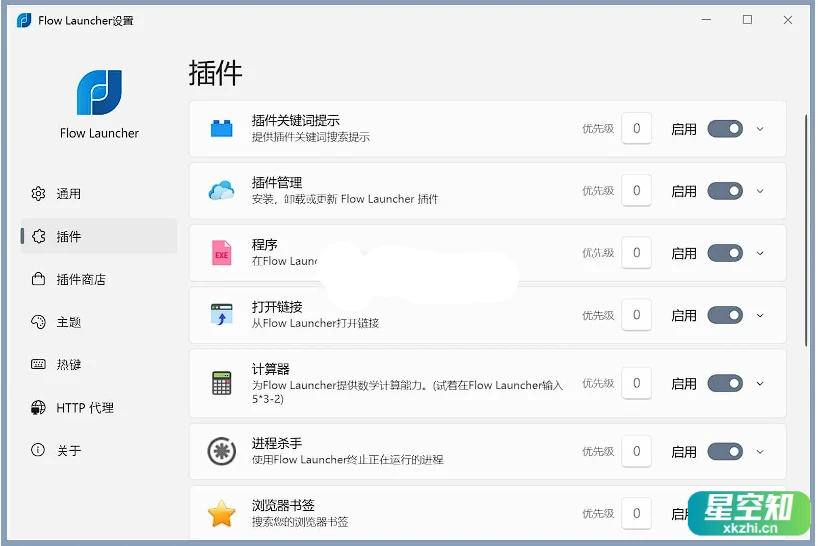Screen dimensions: 818x546
Task: Click the link window icon of 打开链接
Action: point(221,315)
